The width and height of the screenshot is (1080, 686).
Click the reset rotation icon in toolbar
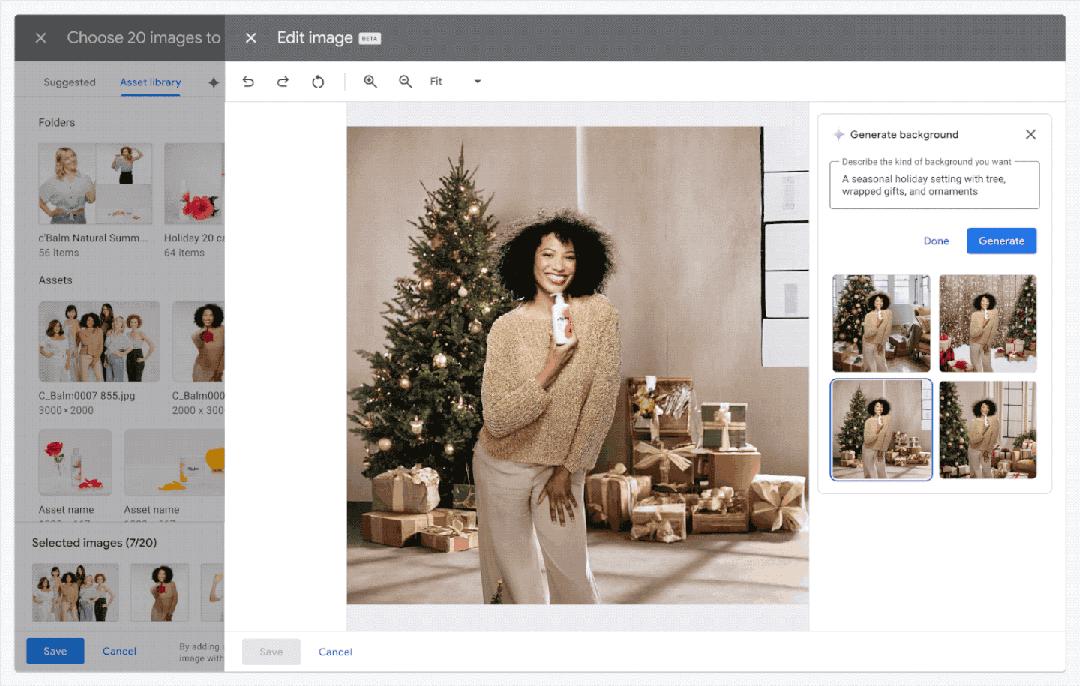point(318,81)
